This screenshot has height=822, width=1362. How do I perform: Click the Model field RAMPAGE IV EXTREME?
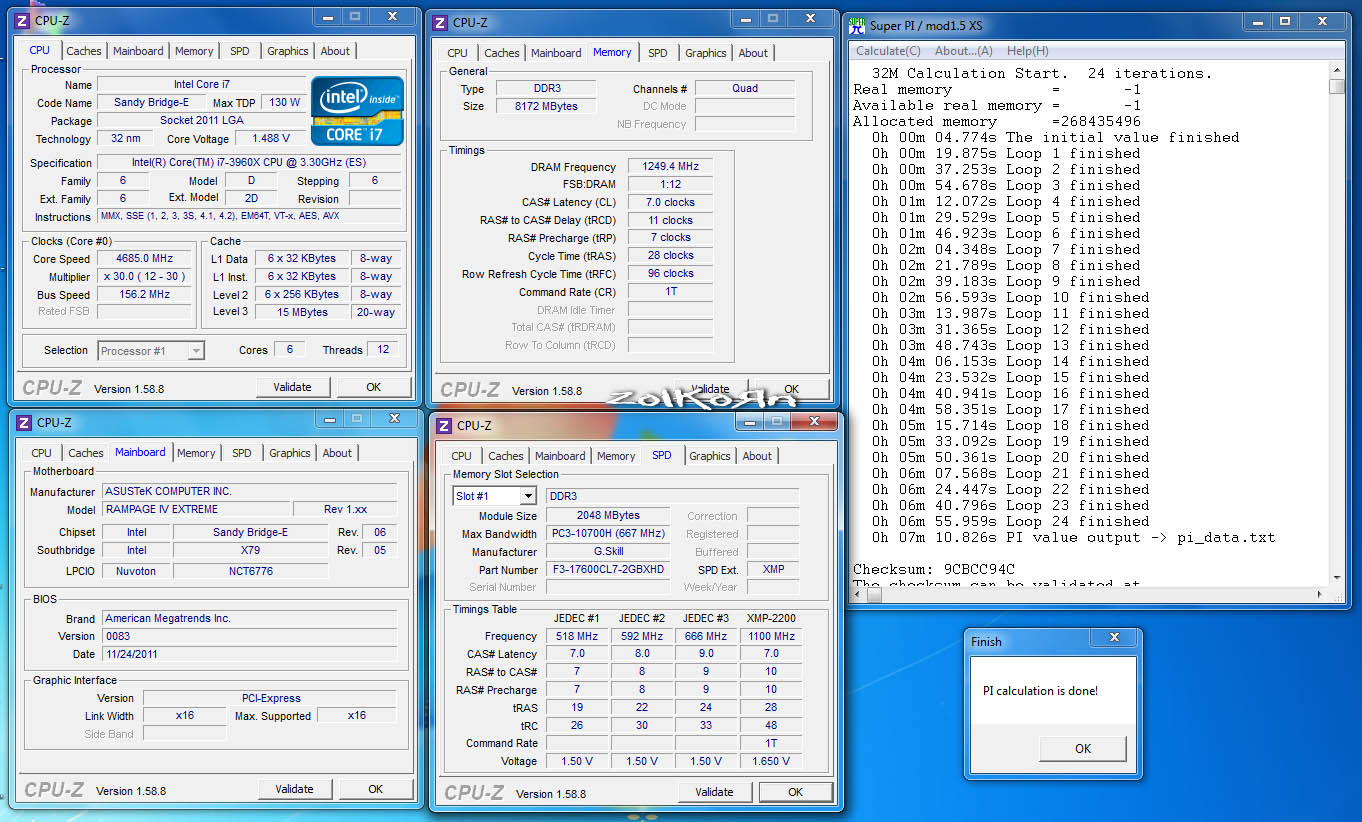tap(196, 510)
